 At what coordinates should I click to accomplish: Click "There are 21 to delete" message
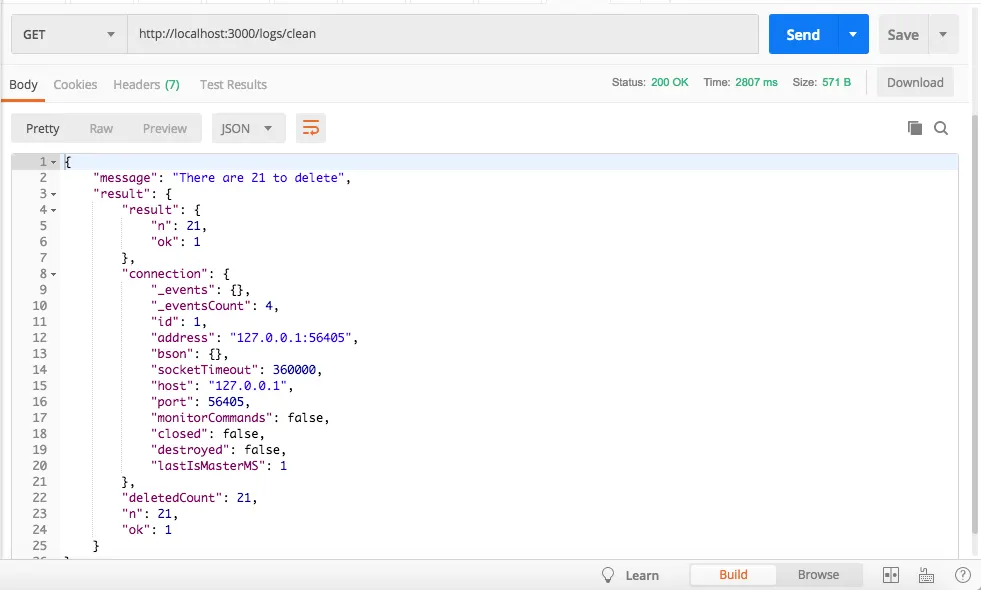click(258, 178)
